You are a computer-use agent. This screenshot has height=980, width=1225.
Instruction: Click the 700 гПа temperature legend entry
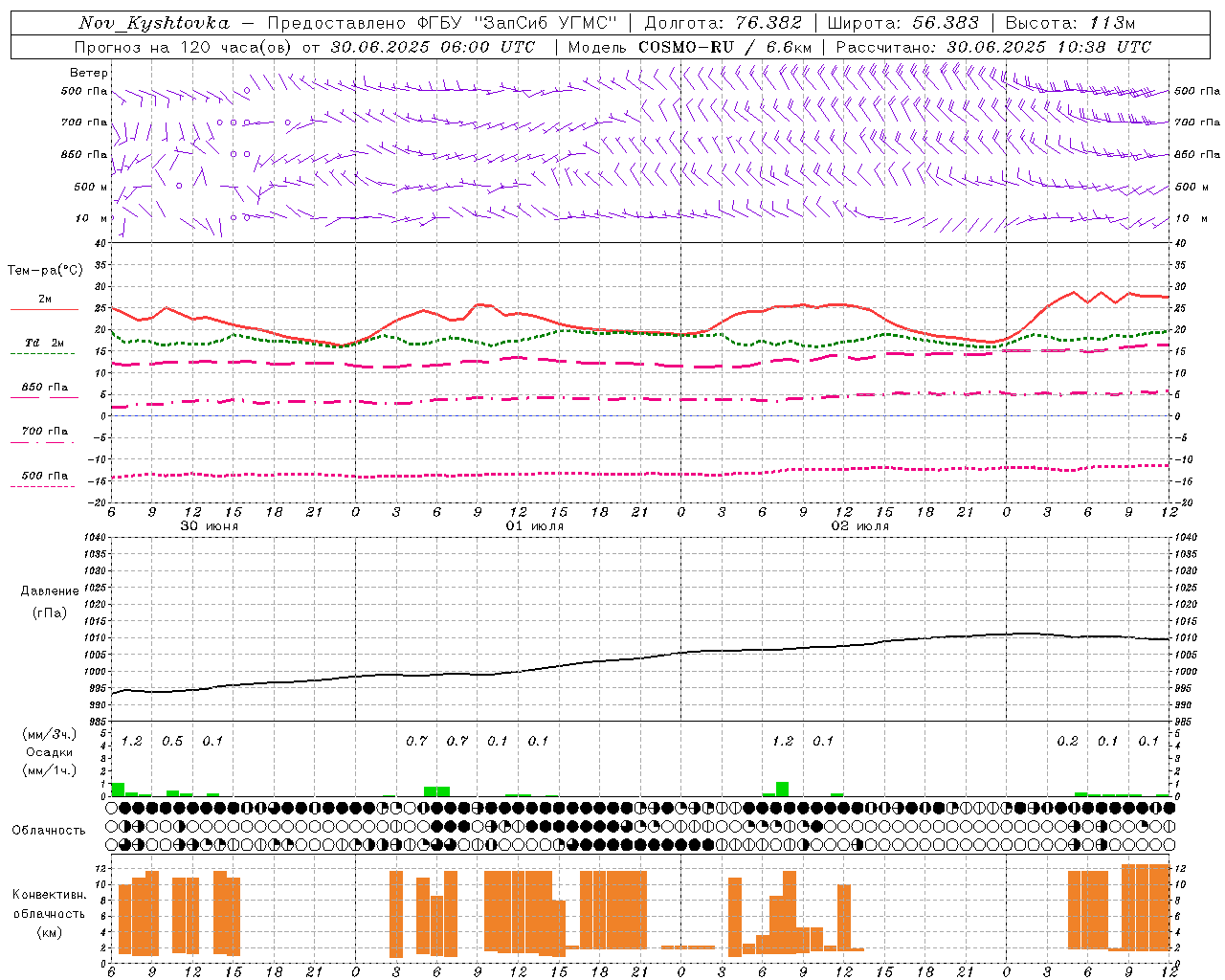tap(44, 432)
